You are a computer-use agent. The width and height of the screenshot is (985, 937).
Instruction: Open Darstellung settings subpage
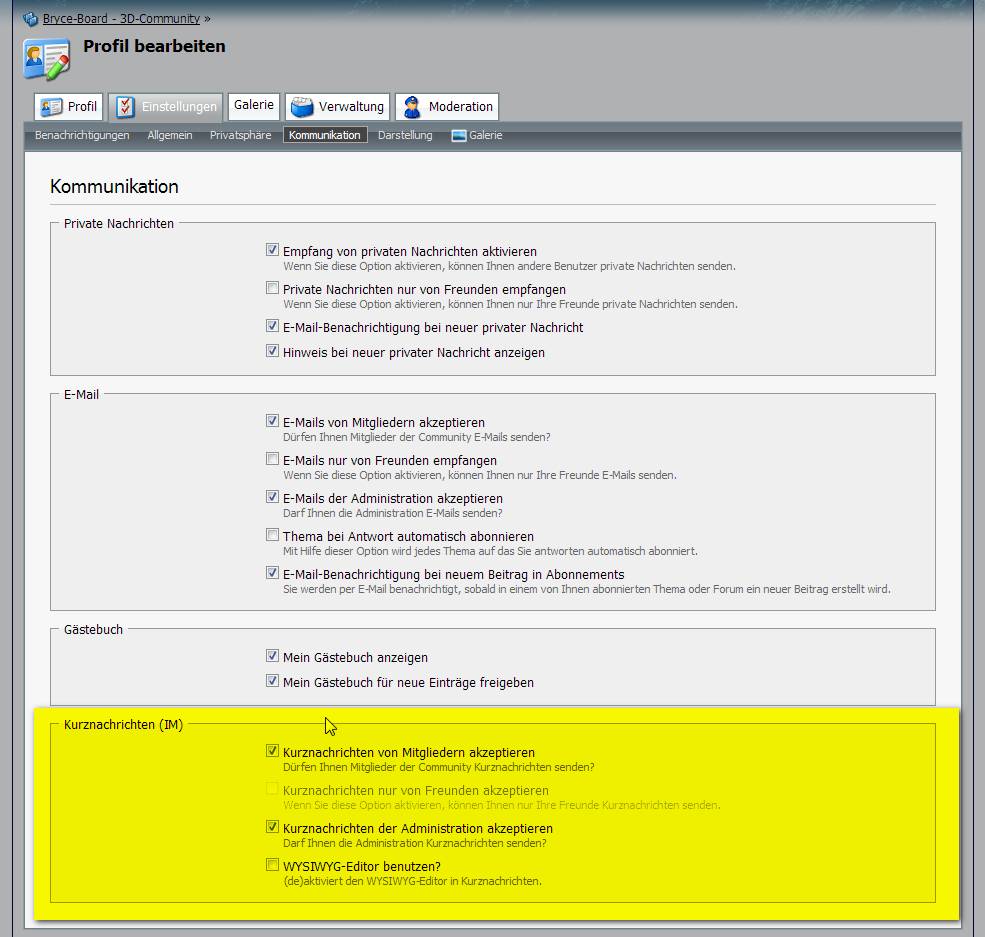[x=405, y=135]
